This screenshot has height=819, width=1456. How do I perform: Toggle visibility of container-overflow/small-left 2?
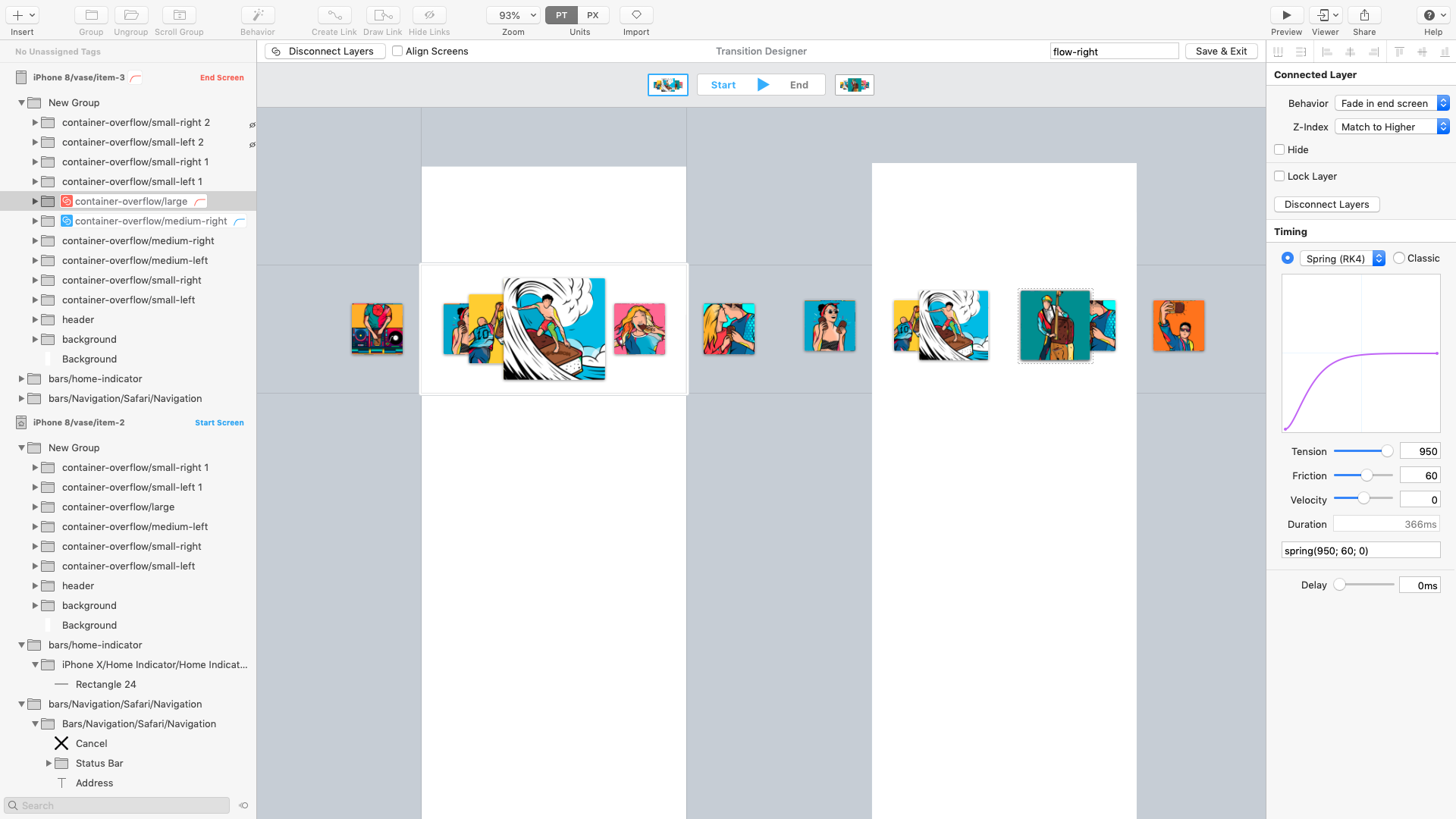pos(252,144)
